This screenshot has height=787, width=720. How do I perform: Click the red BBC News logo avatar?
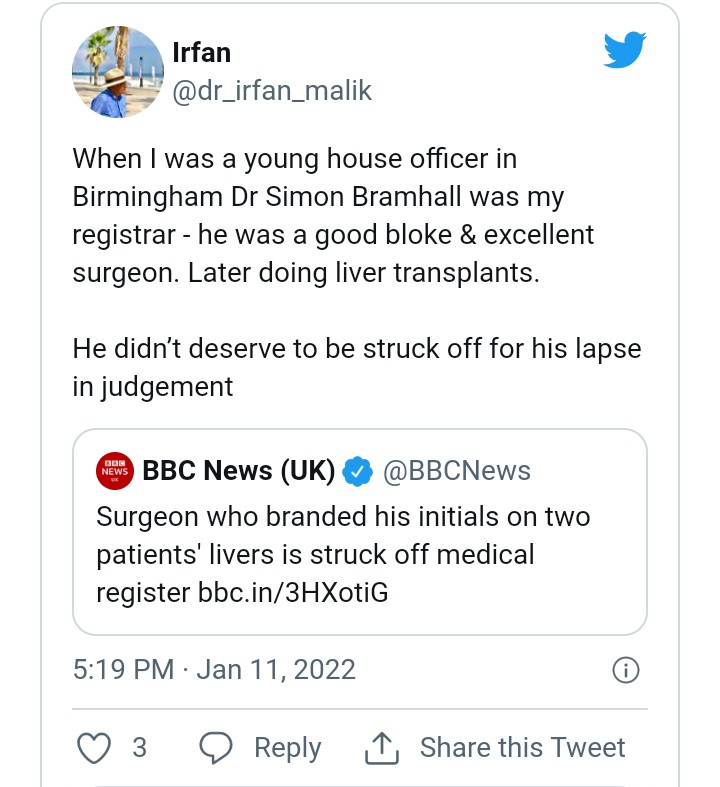pos(115,470)
